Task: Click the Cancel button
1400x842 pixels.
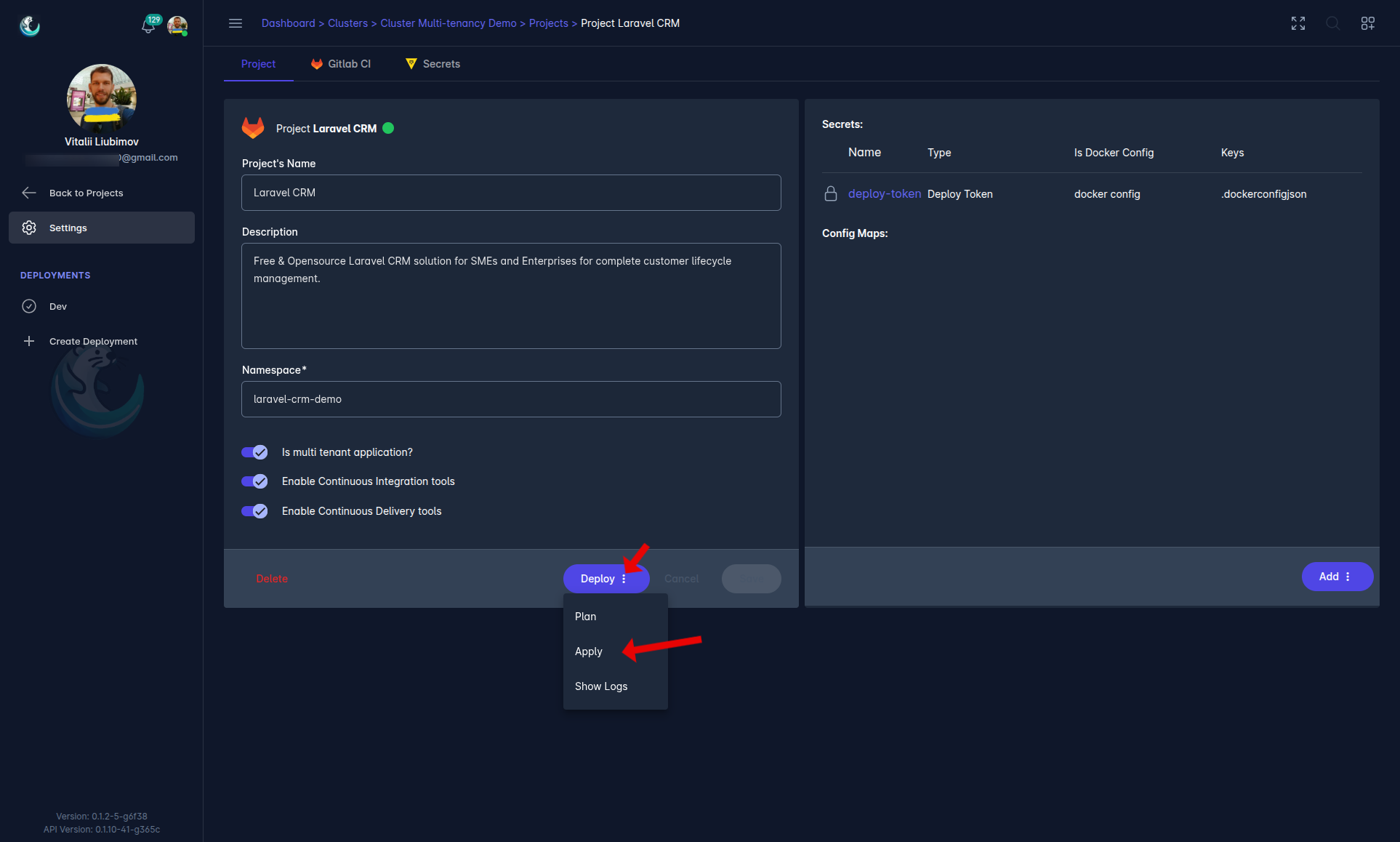Action: [x=681, y=579]
